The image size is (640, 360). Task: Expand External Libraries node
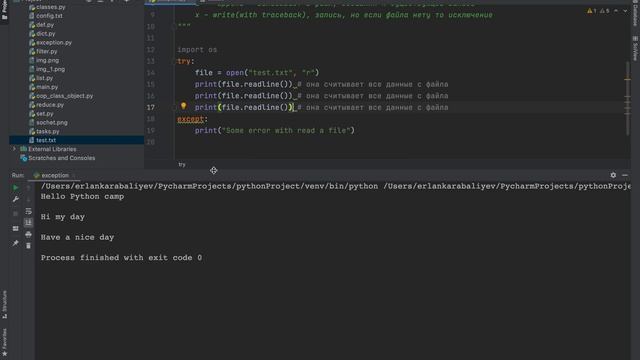click(x=15, y=149)
